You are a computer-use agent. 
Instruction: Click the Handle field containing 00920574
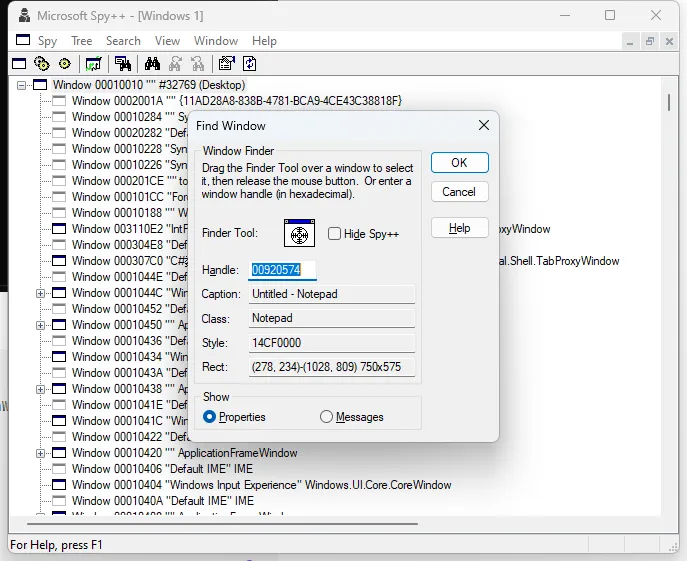pos(282,270)
